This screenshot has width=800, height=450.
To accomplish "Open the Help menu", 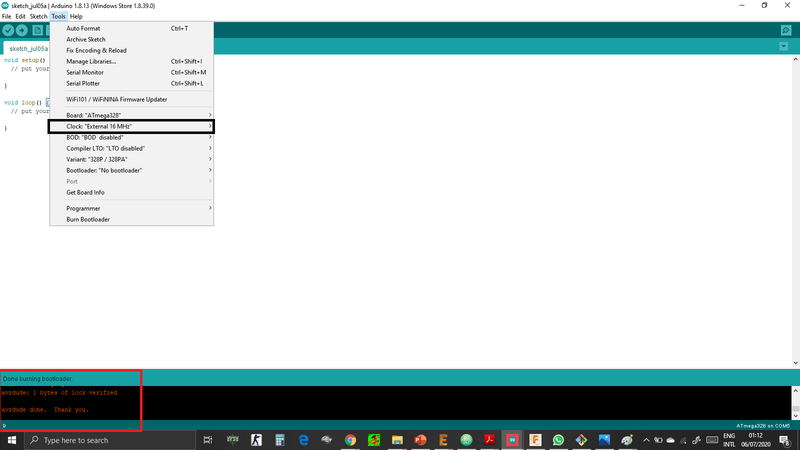I will coord(76,16).
